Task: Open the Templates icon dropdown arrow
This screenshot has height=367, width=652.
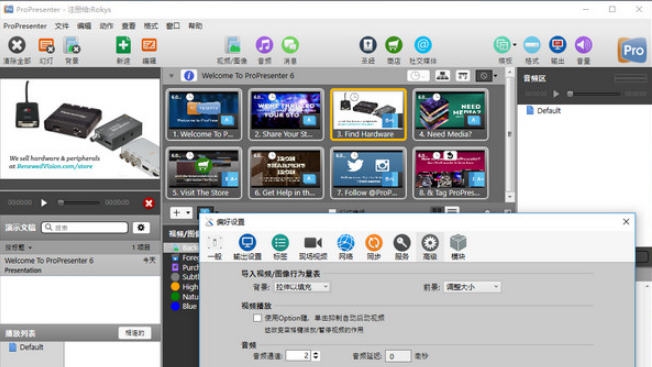Action: 514,44
